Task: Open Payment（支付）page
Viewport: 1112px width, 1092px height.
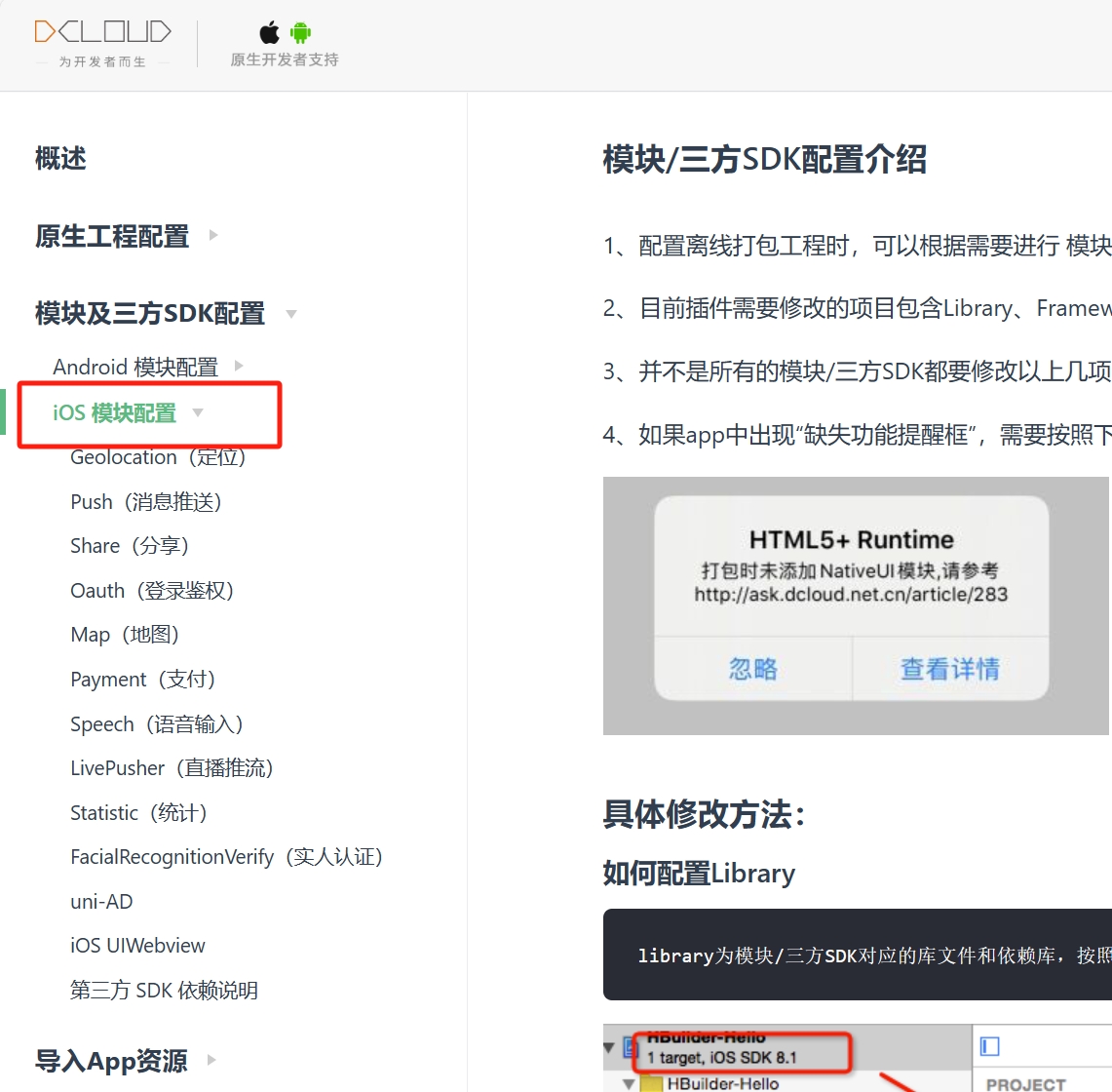Action: point(142,680)
